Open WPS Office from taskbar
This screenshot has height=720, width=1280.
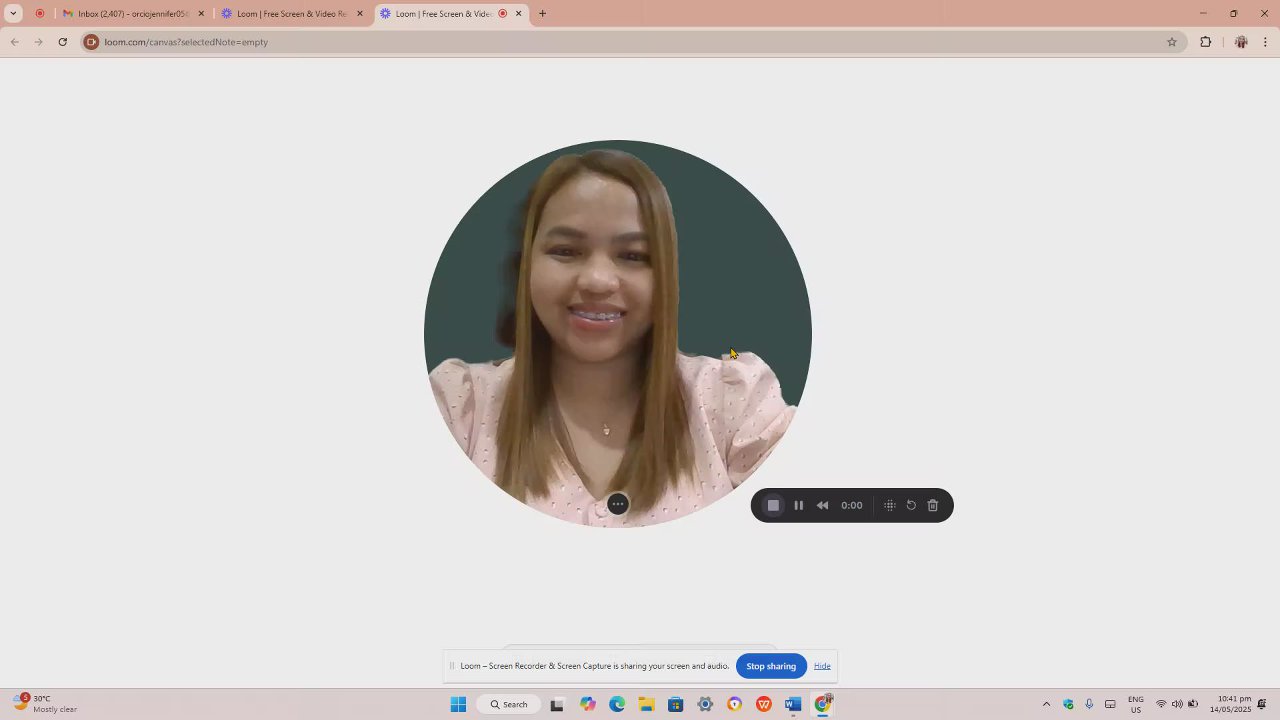pos(764,705)
